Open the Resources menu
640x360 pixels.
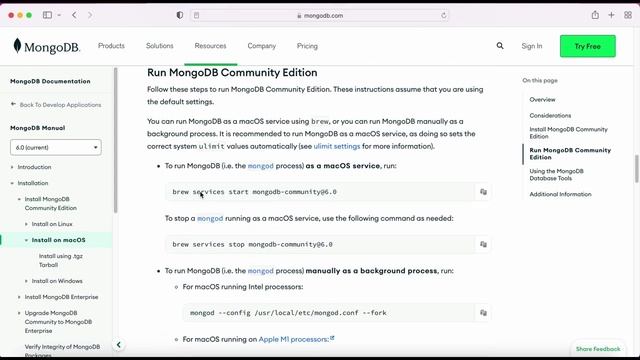coord(210,46)
